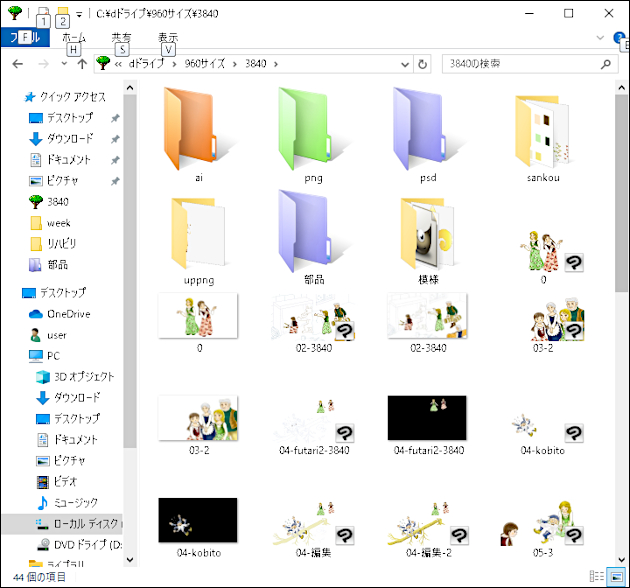This screenshot has width=630, height=588.
Task: Click the Forward navigation arrow
Action: pos(43,64)
